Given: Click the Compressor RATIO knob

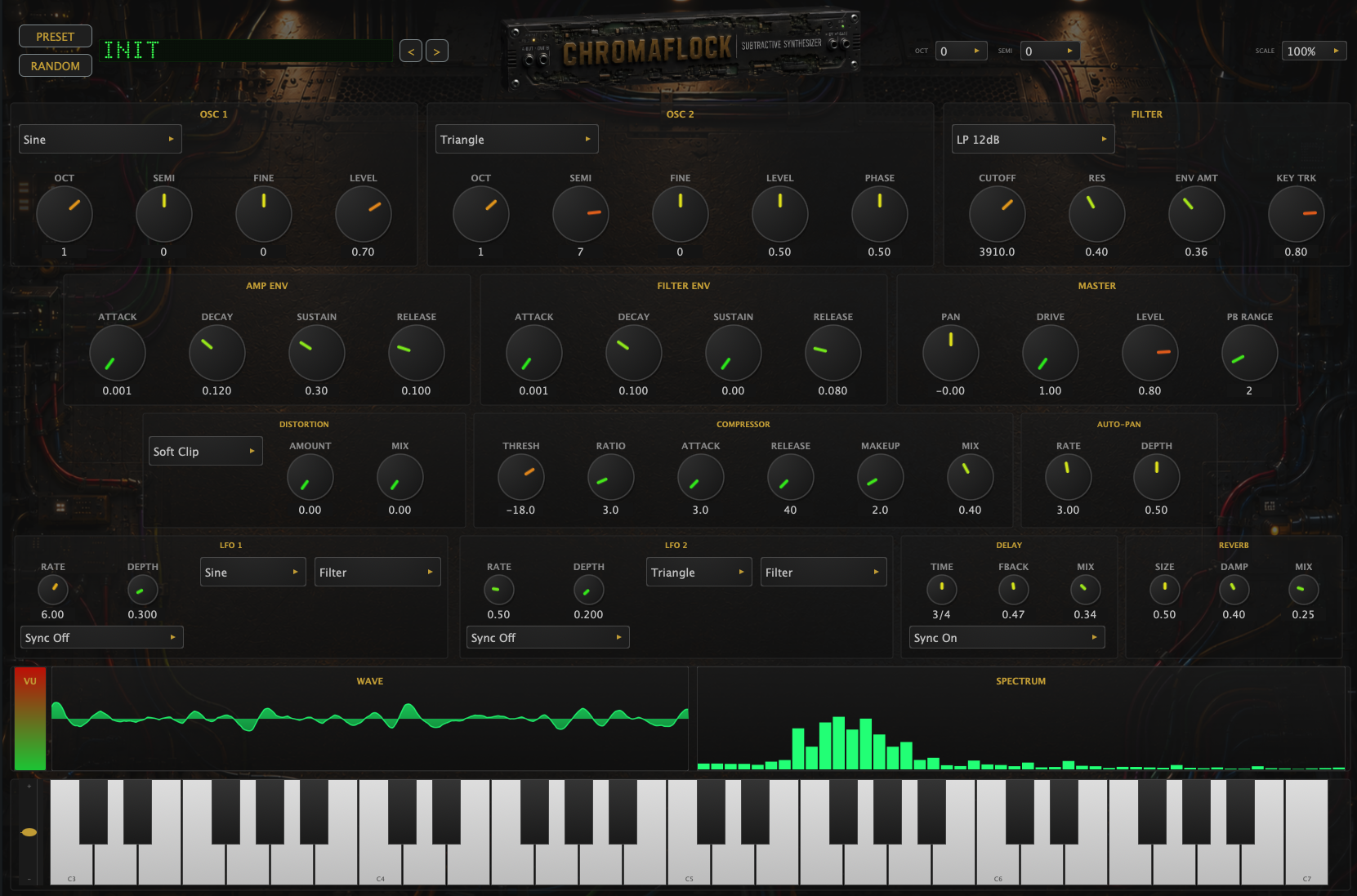Looking at the screenshot, I should click(x=611, y=477).
